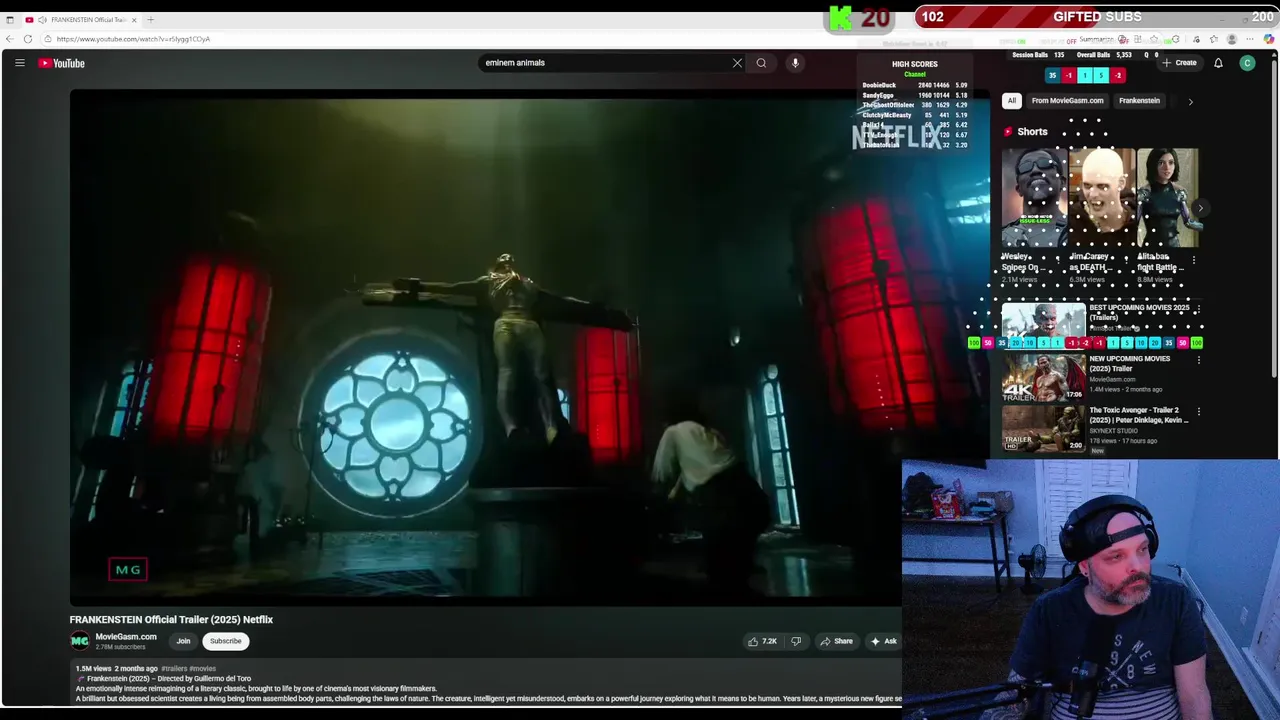Open 'BEST UPCOMING MOVIES 2025' video title
The image size is (1280, 720).
(1139, 312)
